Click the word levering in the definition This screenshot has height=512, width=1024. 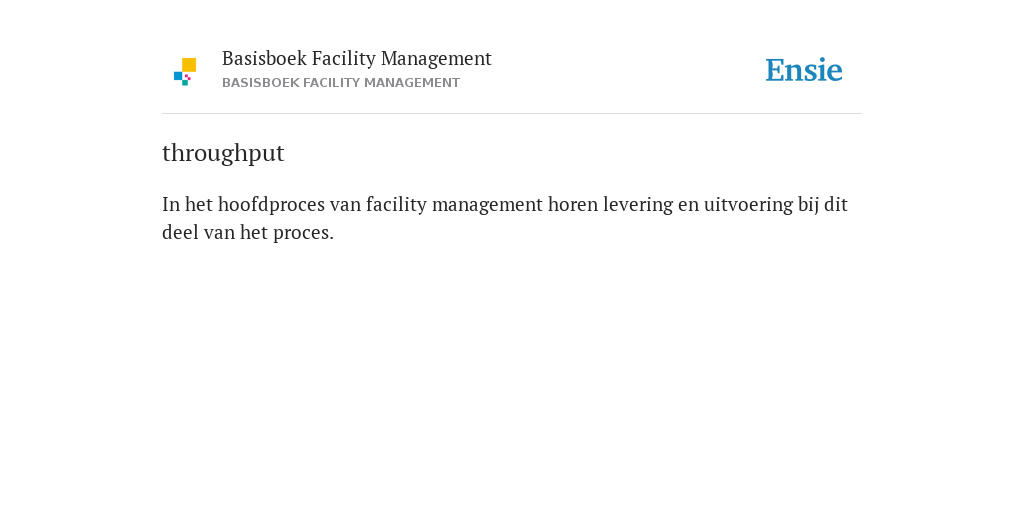click(637, 205)
